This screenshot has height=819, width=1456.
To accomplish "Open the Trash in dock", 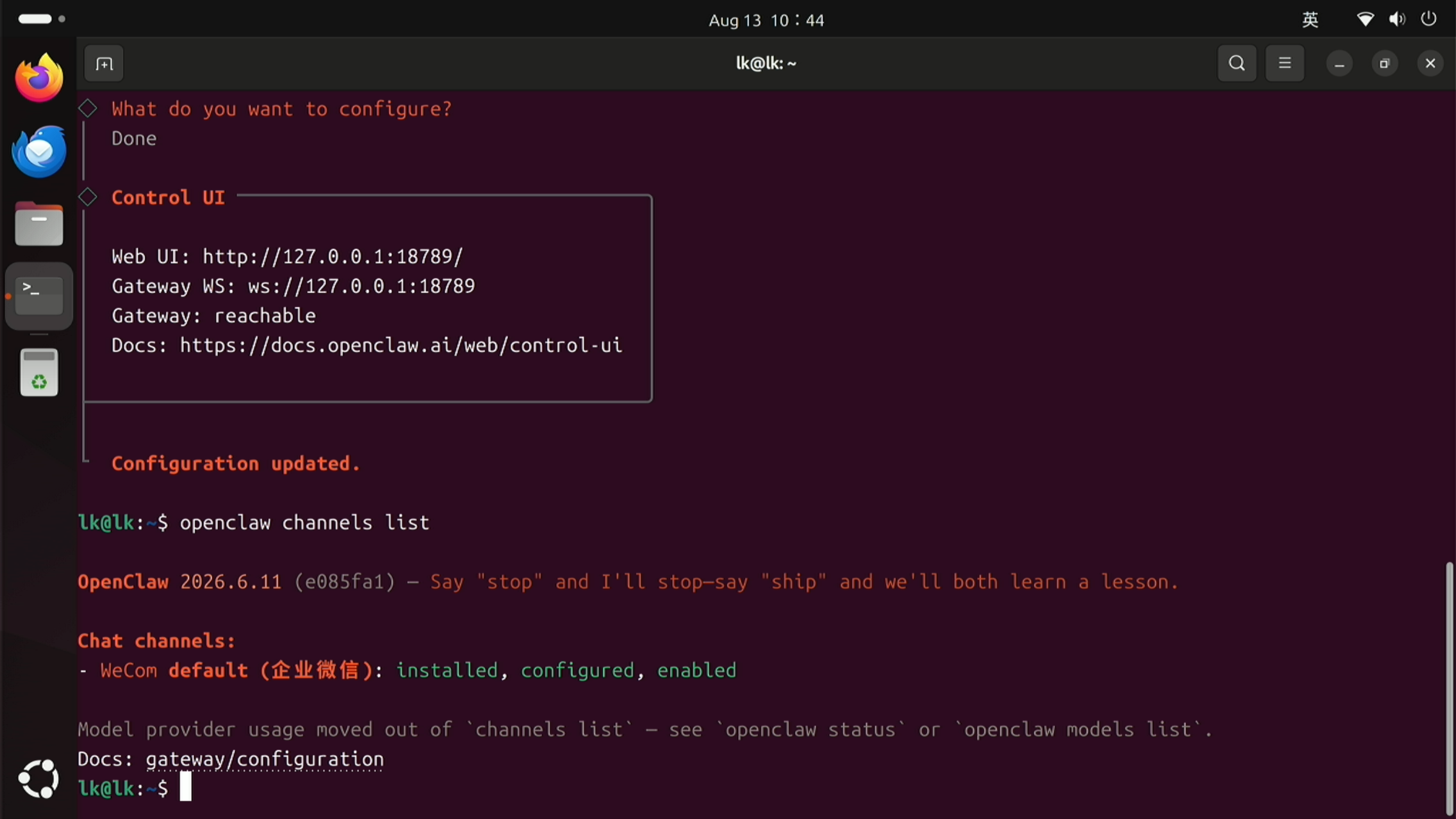I will coord(39,372).
